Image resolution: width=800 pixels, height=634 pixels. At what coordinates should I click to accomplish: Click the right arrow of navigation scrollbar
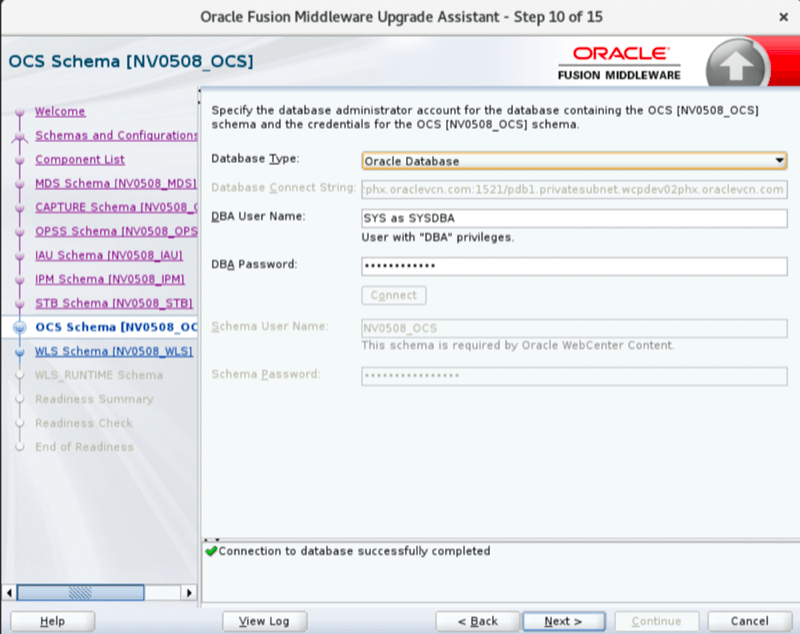pyautogui.click(x=189, y=593)
